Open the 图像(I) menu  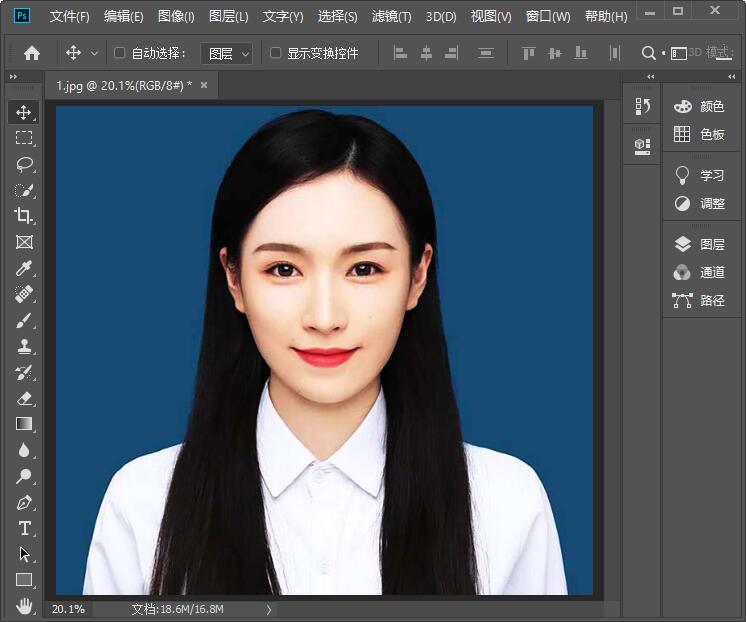(176, 17)
